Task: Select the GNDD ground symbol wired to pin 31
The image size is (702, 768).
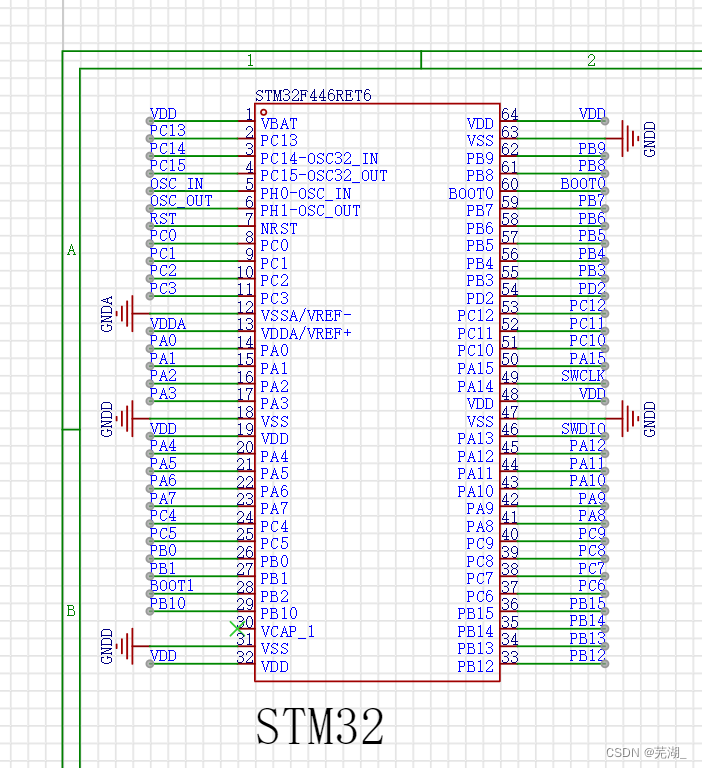Action: 124,646
